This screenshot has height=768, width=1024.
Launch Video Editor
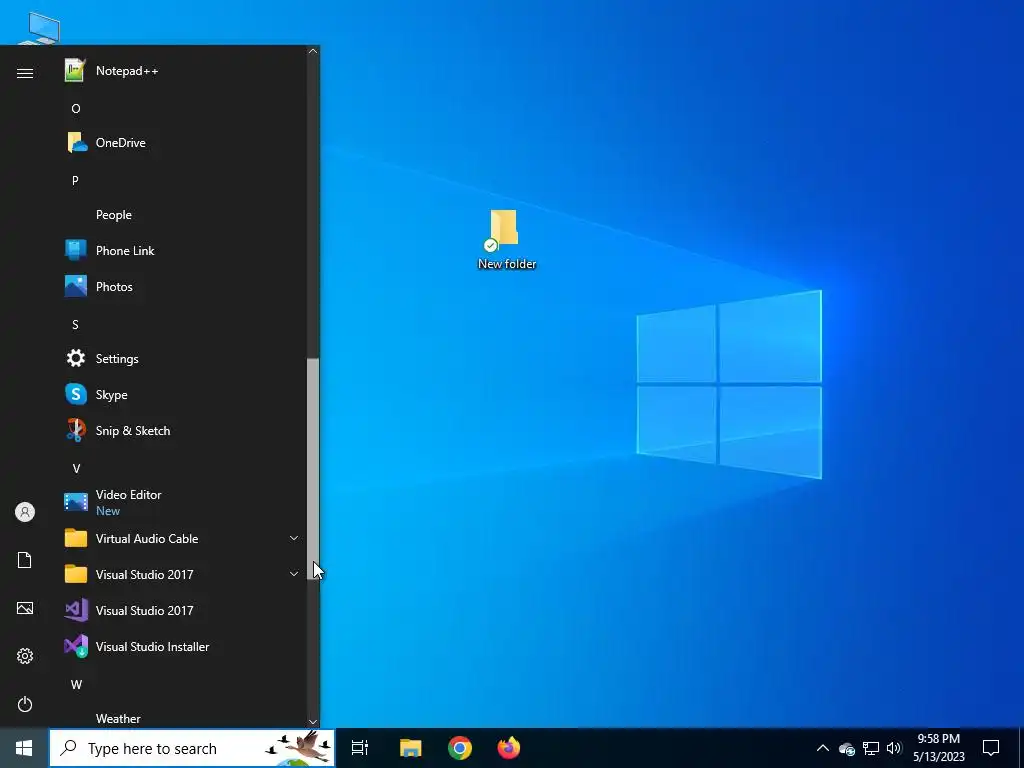pos(183,502)
